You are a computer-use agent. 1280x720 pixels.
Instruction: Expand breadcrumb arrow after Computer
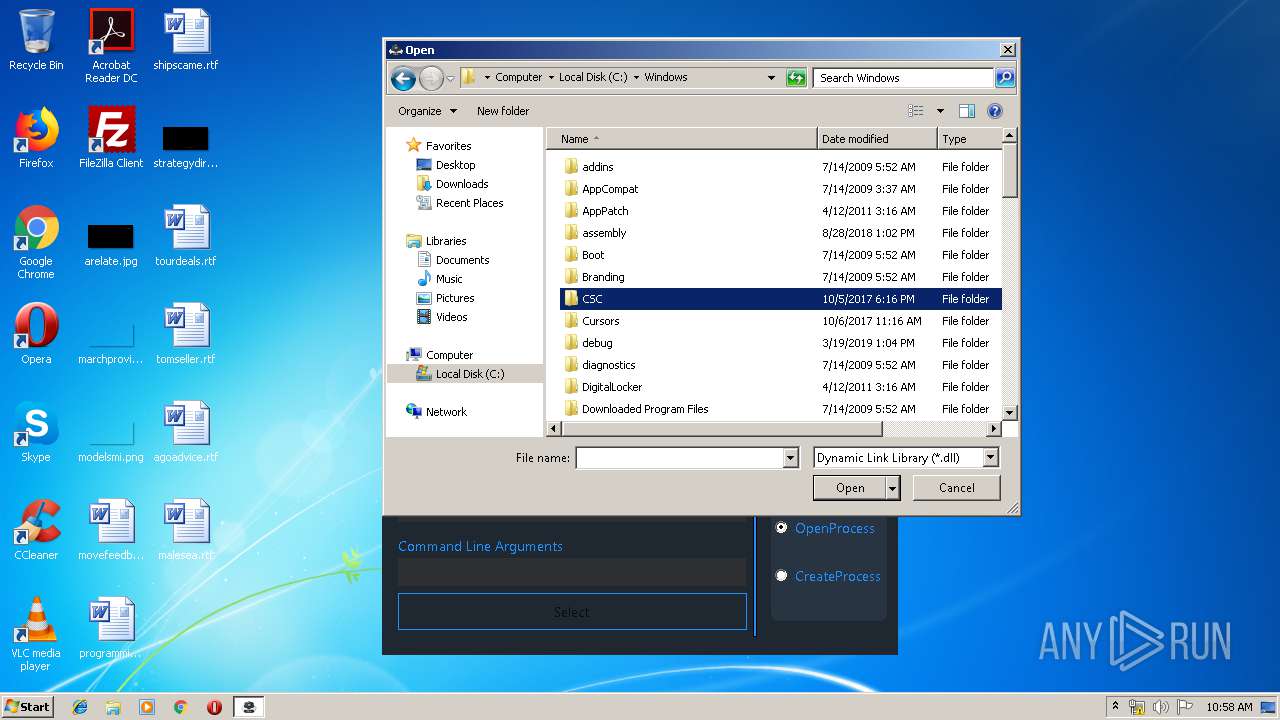[x=550, y=77]
